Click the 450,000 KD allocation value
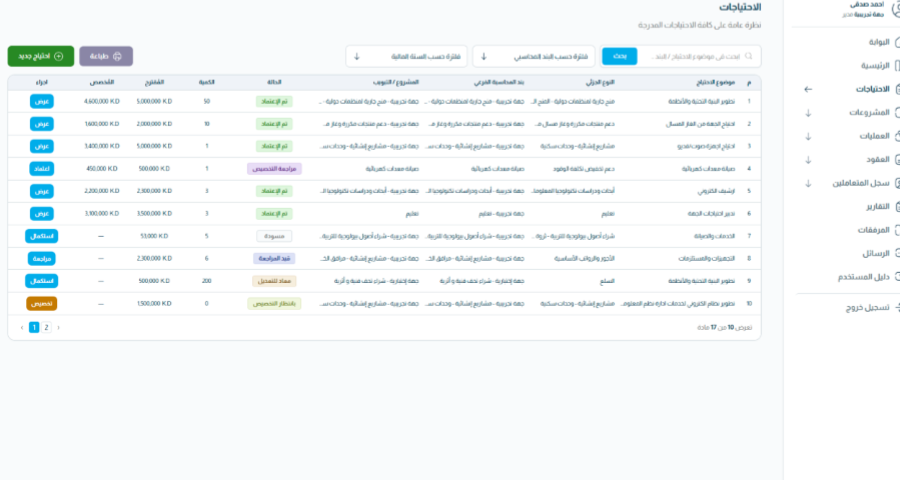The image size is (900, 480). 102,169
